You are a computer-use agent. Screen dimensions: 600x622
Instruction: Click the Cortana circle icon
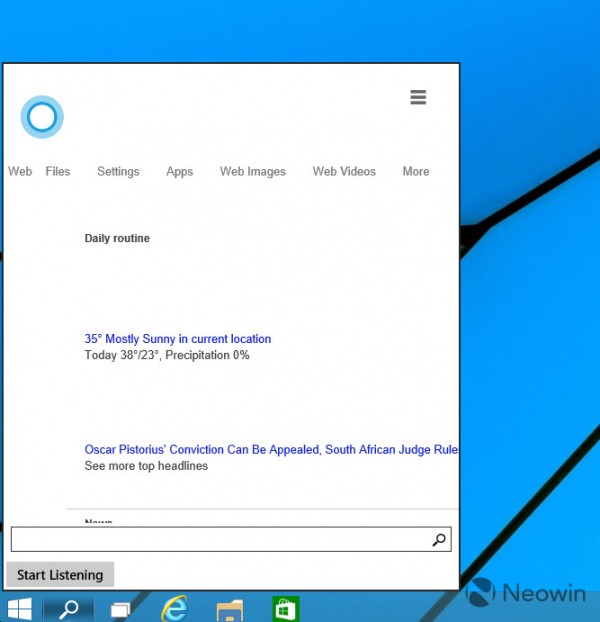coord(42,118)
